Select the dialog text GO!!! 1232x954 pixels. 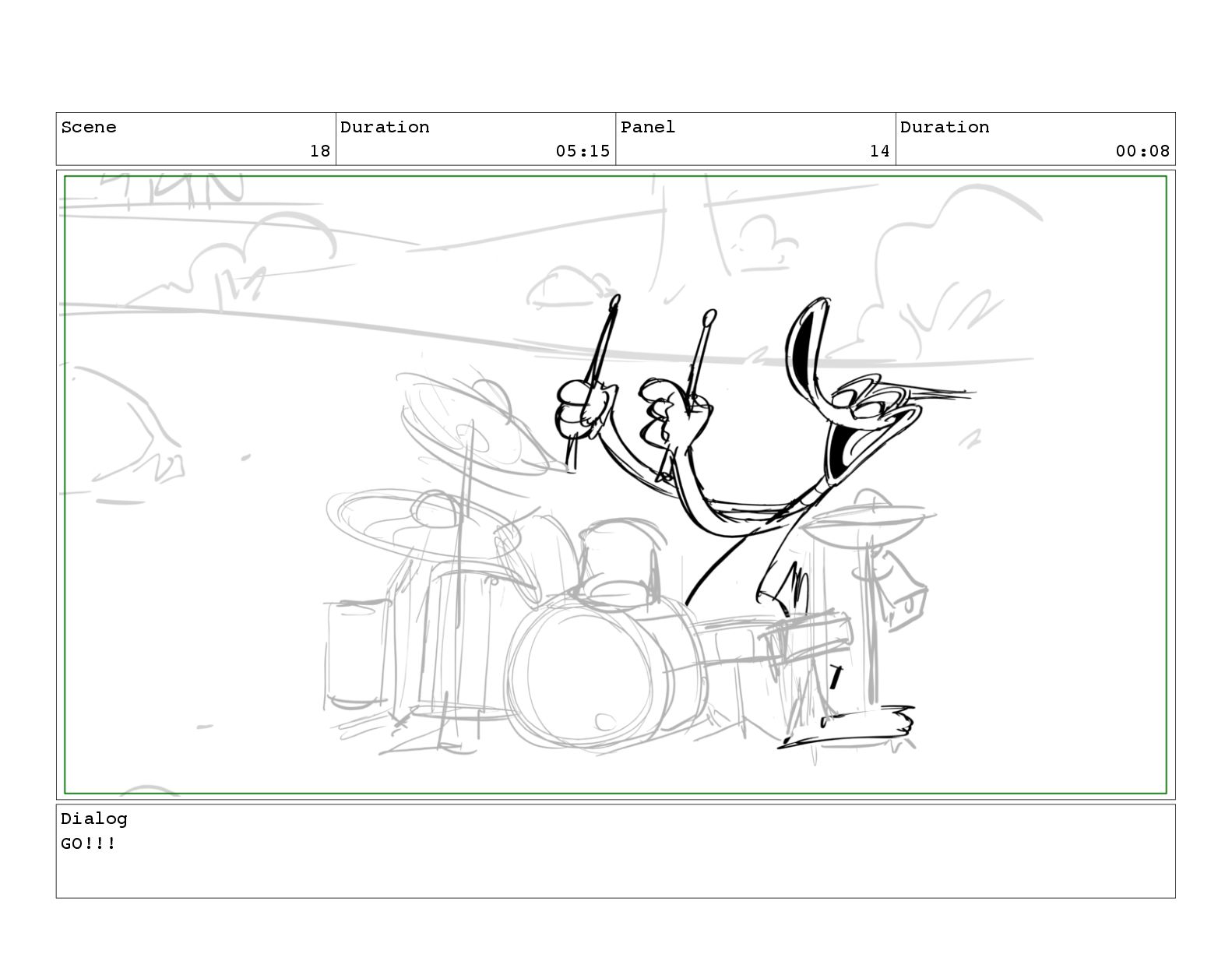click(x=89, y=843)
